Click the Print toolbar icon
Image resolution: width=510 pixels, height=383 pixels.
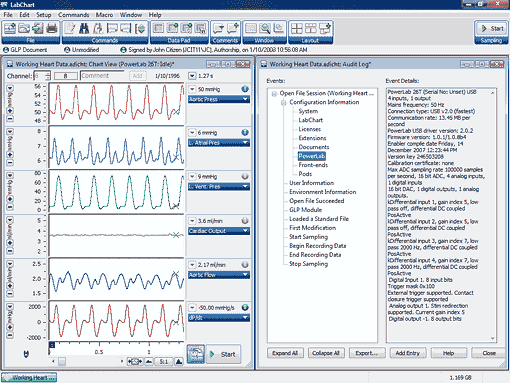click(x=52, y=29)
